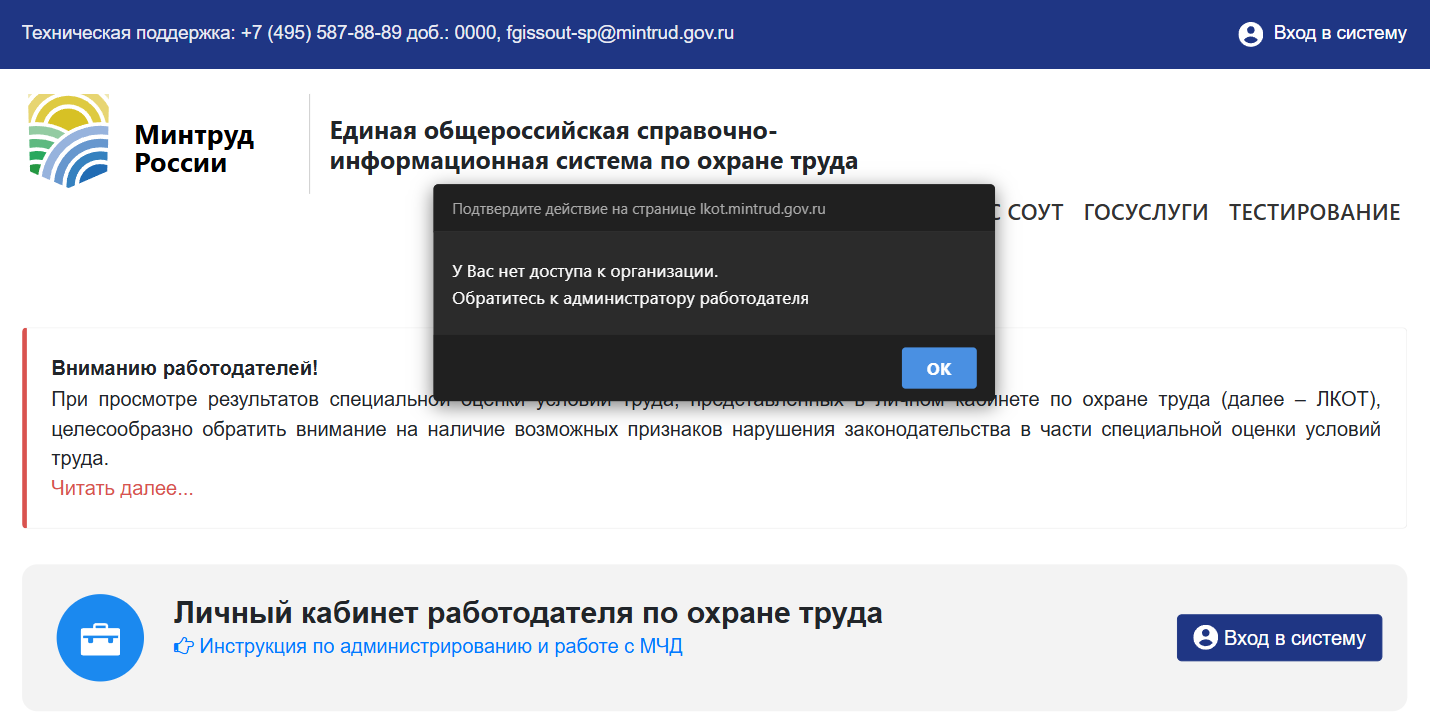Click the support email fgissout-sp@mintrud.gov.ru
Image resolution: width=1430 pixels, height=725 pixels.
[620, 33]
